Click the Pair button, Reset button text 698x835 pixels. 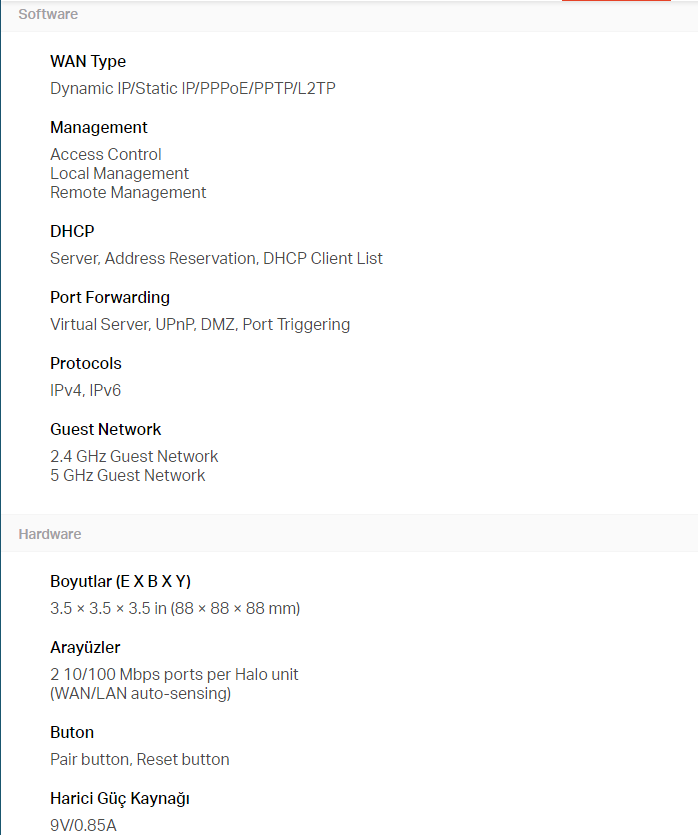[140, 760]
